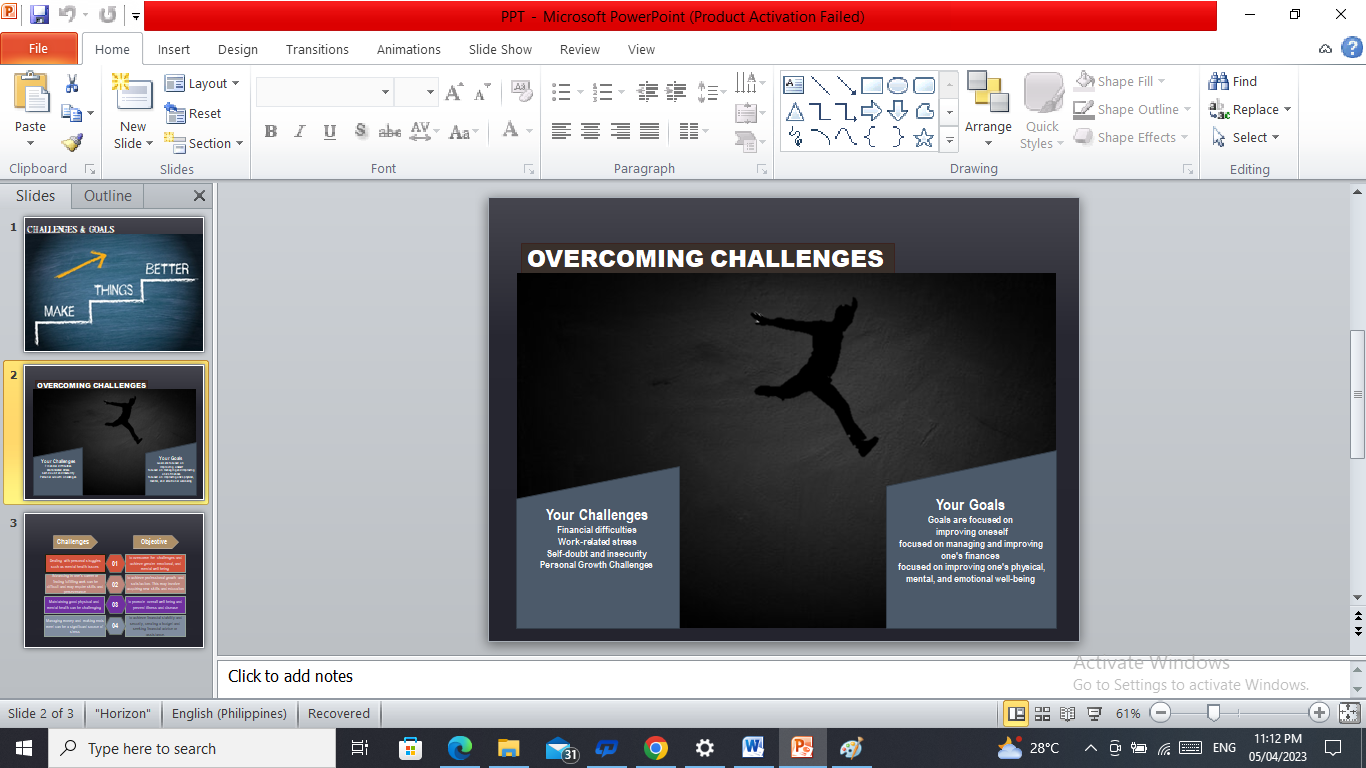Open the Insert ribbon tab

pyautogui.click(x=174, y=49)
